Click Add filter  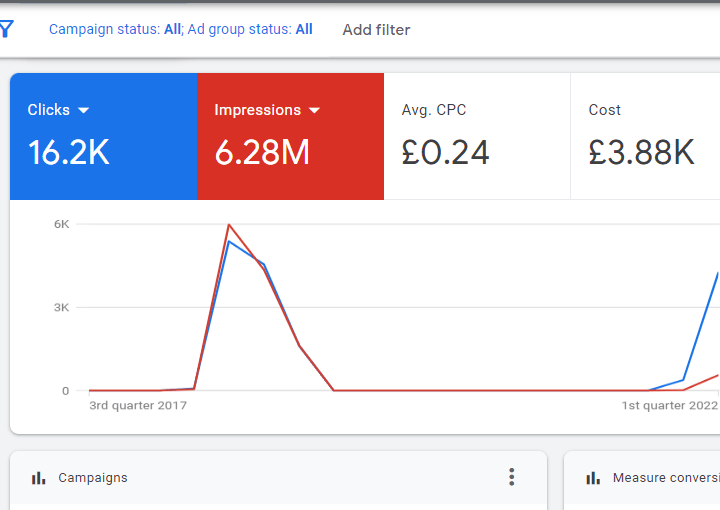[x=377, y=30]
